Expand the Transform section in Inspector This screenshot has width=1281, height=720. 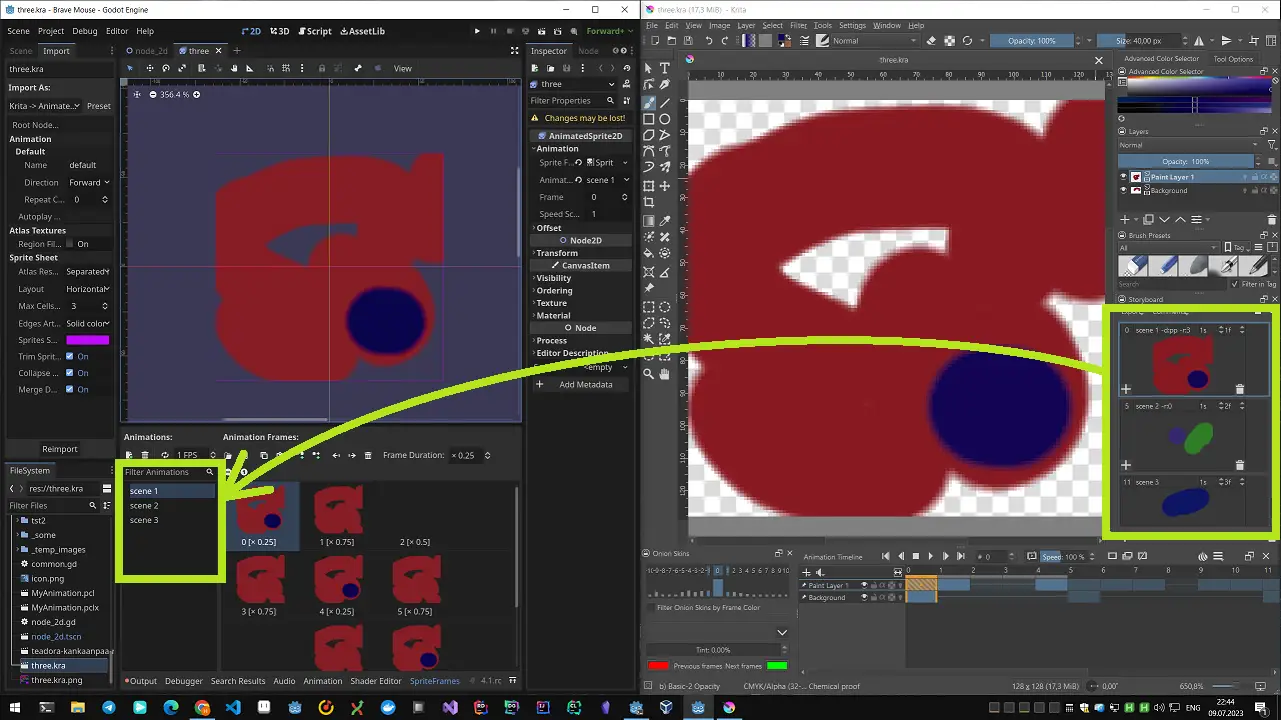pos(556,253)
